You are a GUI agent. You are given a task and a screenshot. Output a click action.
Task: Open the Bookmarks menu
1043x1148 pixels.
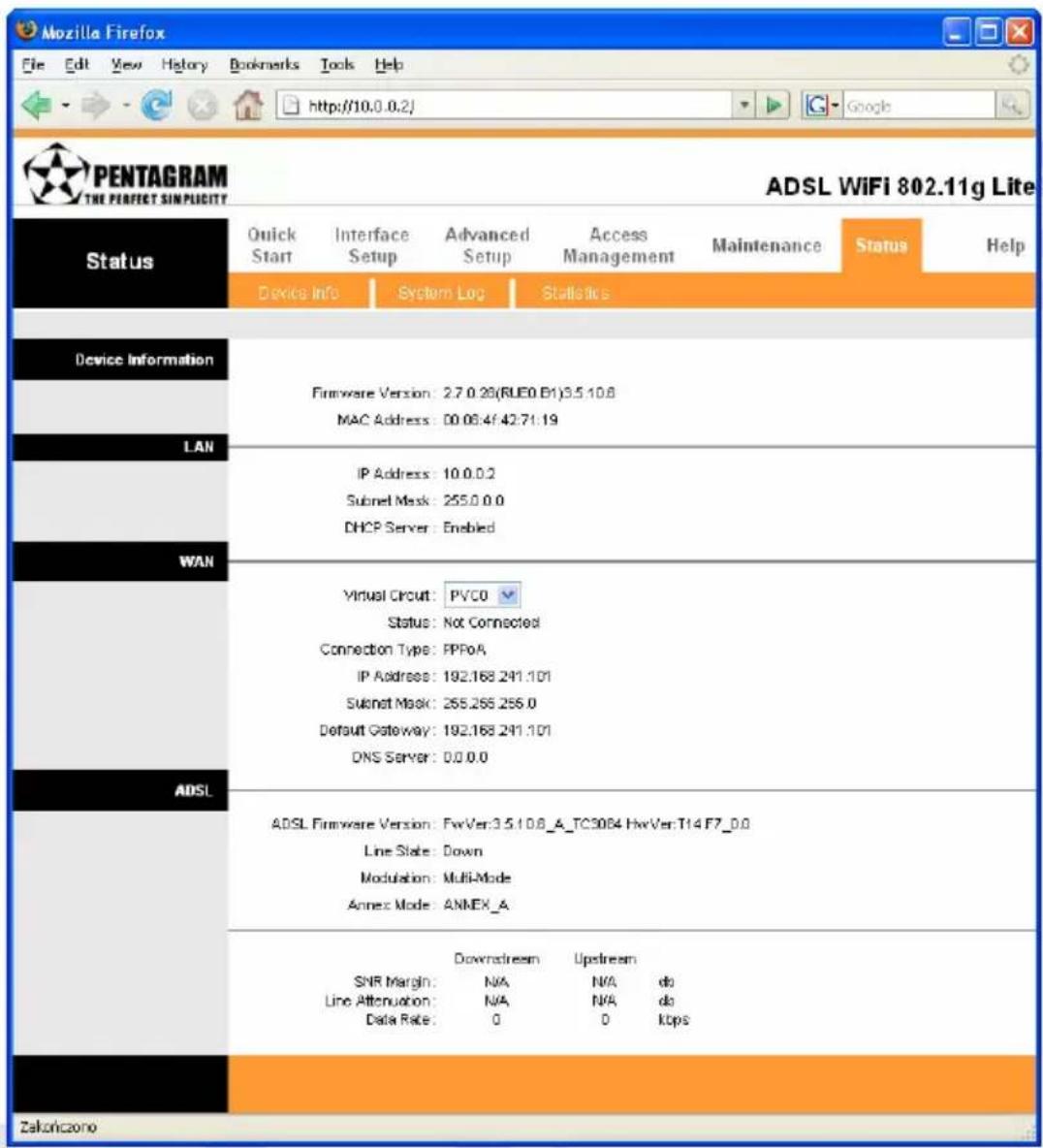pos(265,64)
